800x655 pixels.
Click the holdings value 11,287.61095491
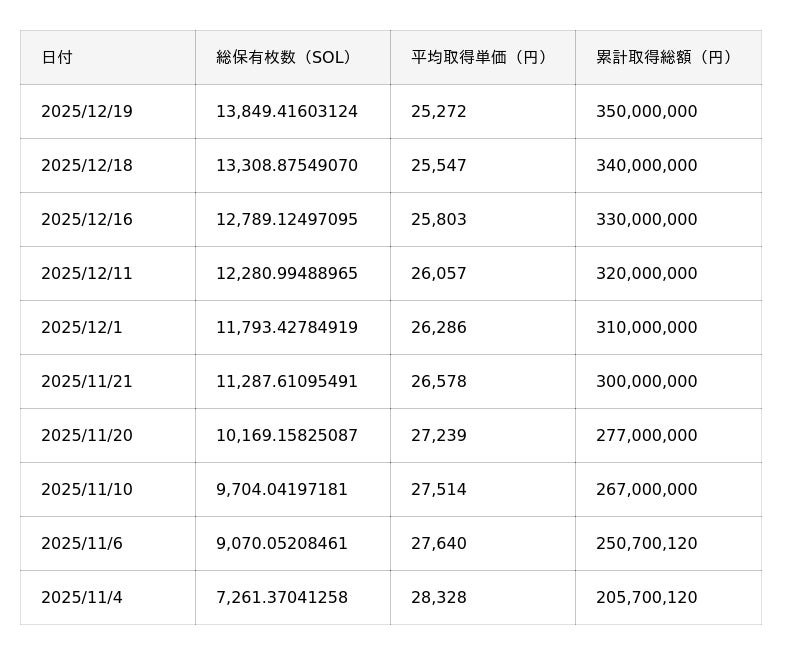(287, 382)
